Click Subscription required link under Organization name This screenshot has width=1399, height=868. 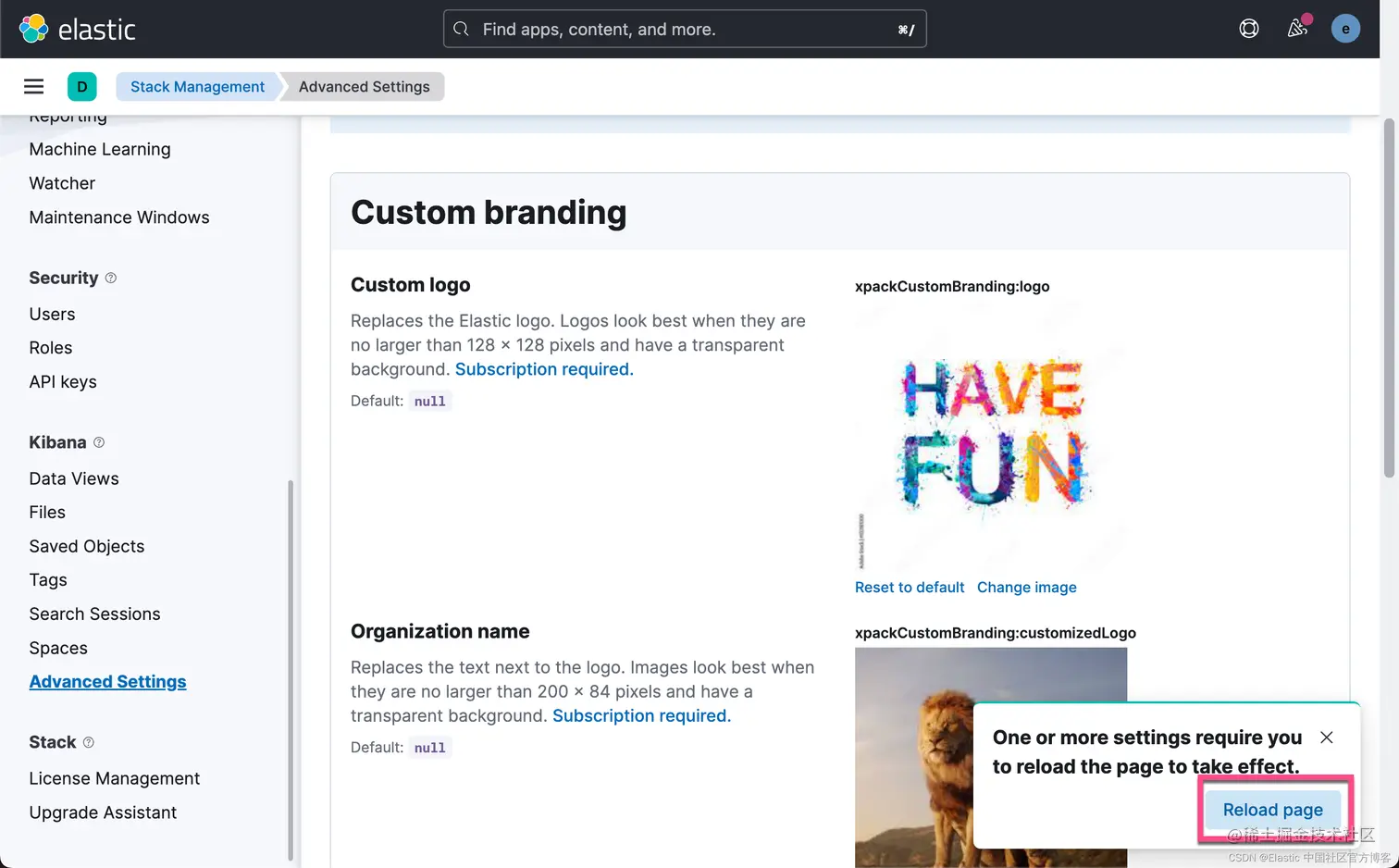click(641, 715)
